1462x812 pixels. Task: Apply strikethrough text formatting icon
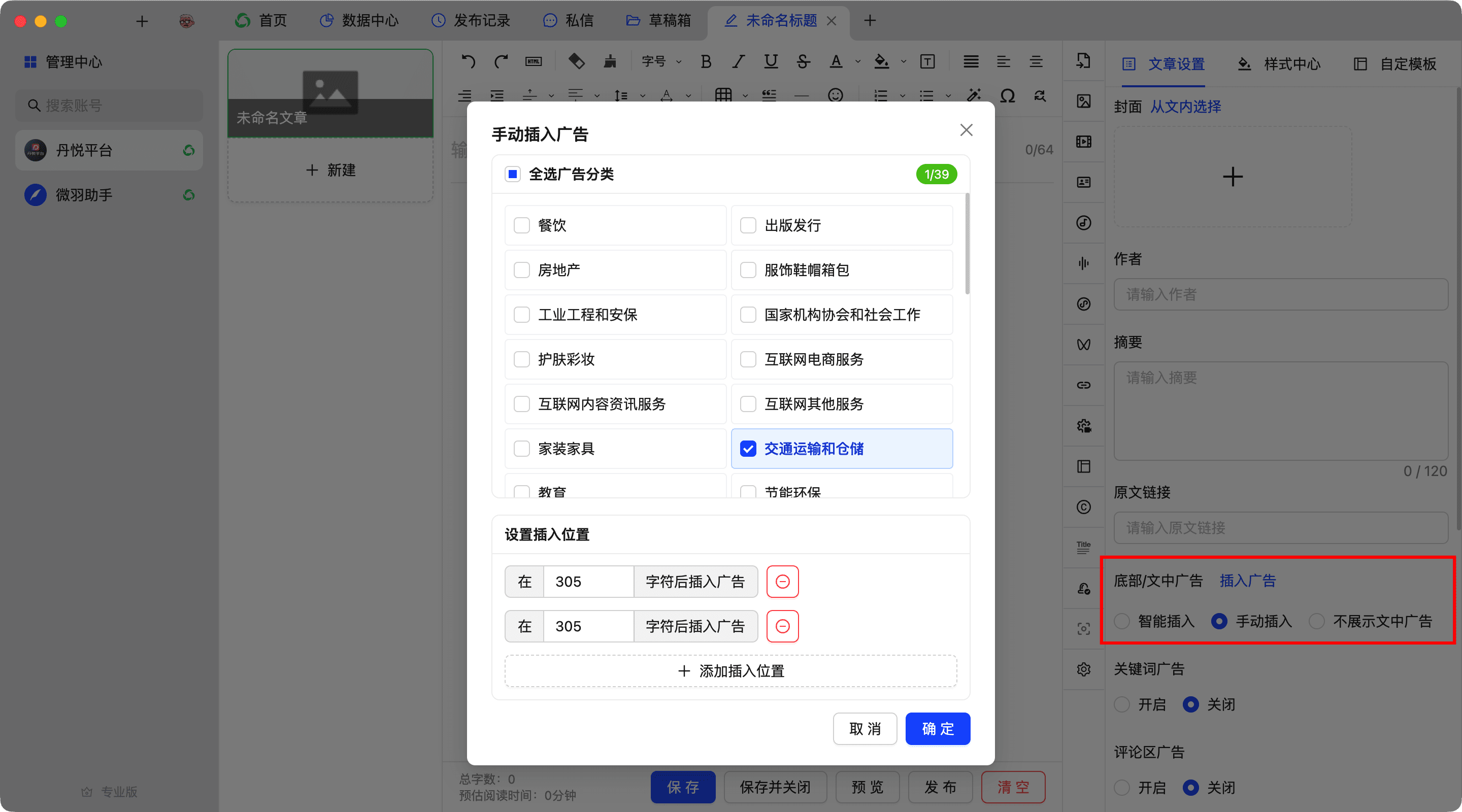click(x=803, y=61)
